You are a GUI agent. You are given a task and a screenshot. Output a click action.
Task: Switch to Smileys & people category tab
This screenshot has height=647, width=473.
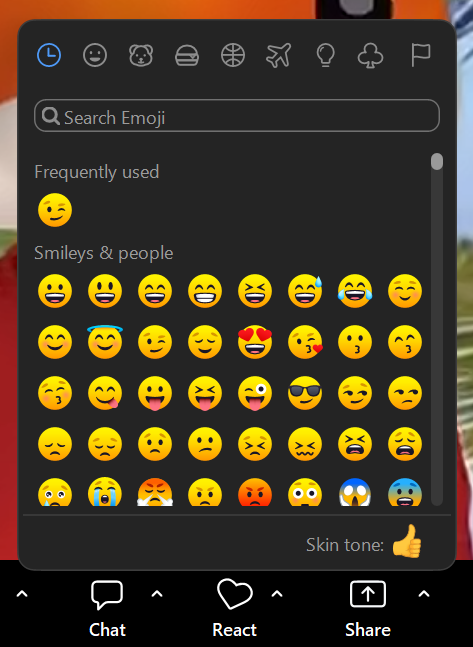95,55
